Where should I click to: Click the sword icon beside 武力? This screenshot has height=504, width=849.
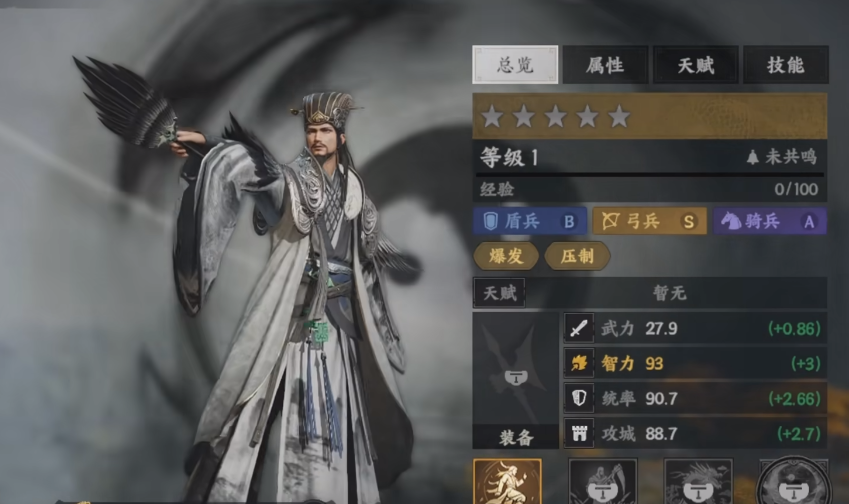[x=579, y=328]
